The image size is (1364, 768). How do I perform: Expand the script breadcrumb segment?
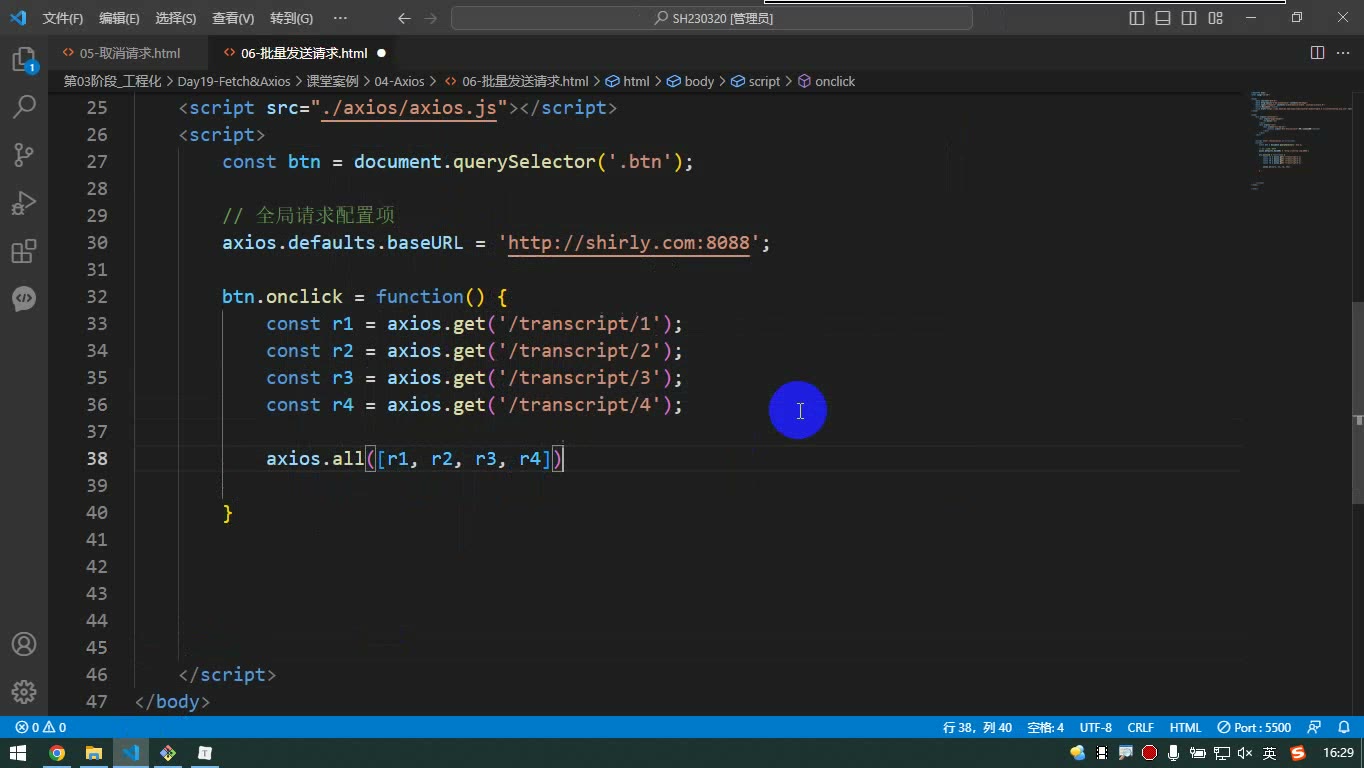756,81
